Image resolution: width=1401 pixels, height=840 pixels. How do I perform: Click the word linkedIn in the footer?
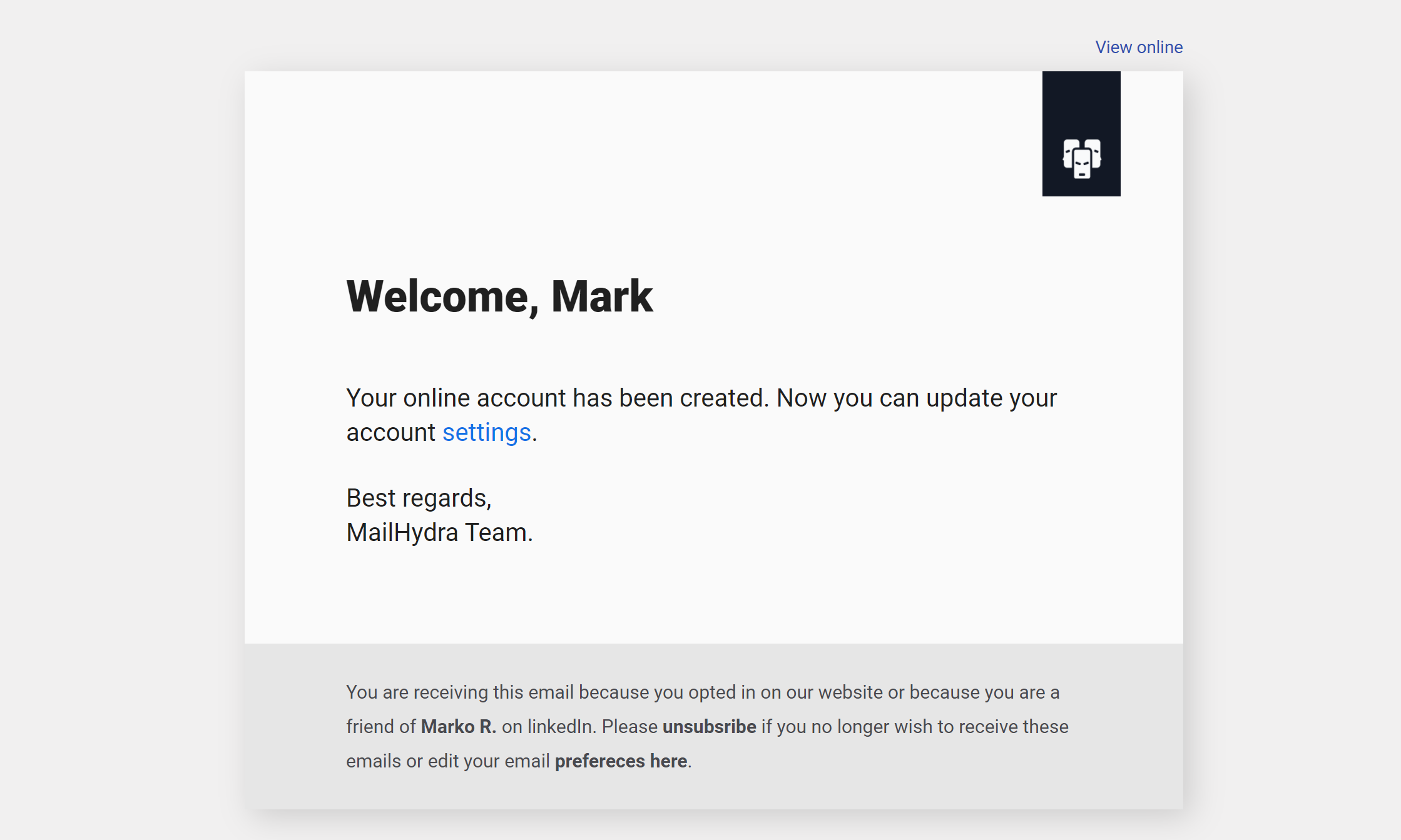560,727
